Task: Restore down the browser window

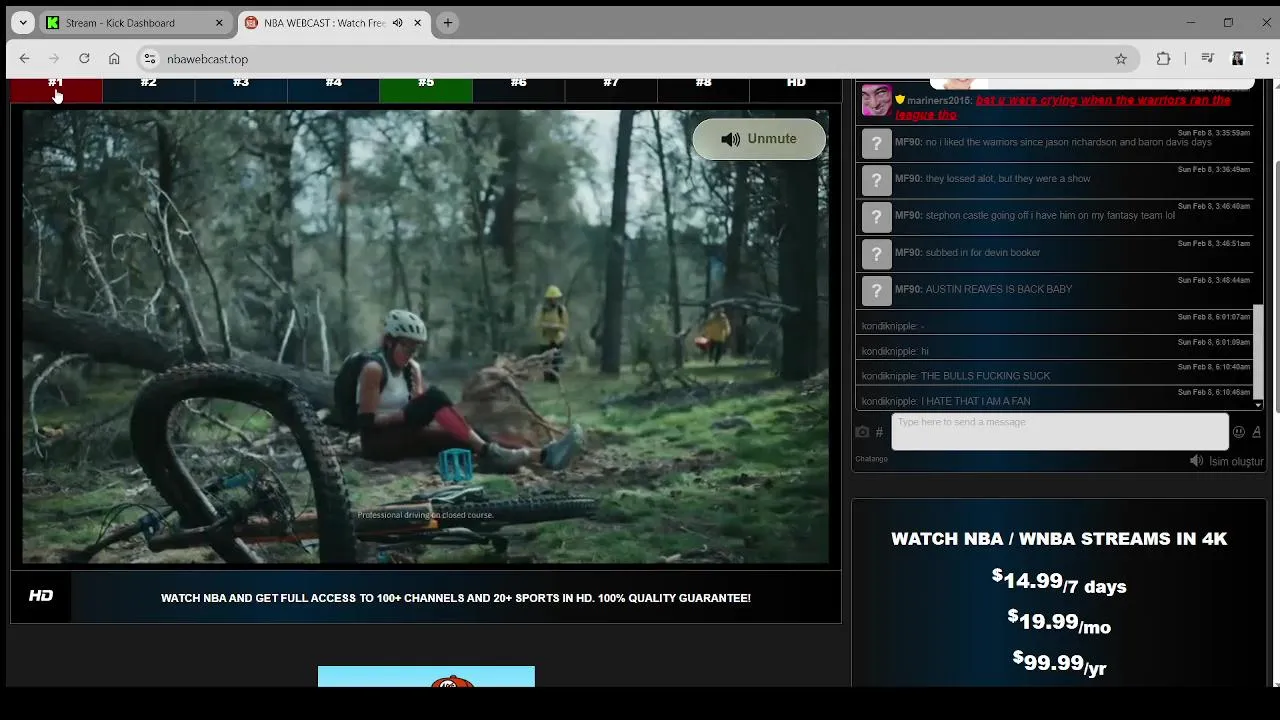Action: click(x=1228, y=22)
